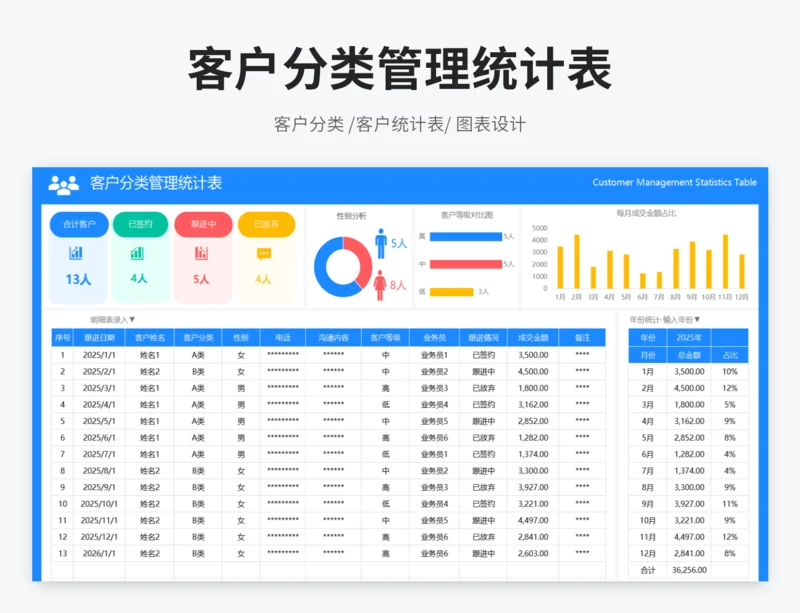Expand the 明细表录入 dropdown arrow

click(x=132, y=320)
